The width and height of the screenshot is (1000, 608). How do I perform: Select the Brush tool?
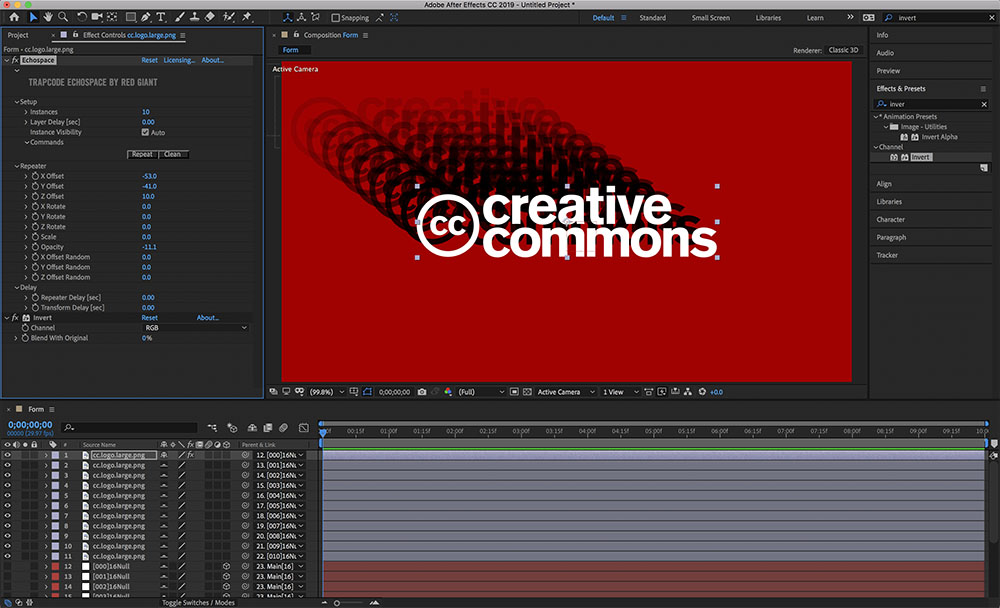(x=180, y=17)
